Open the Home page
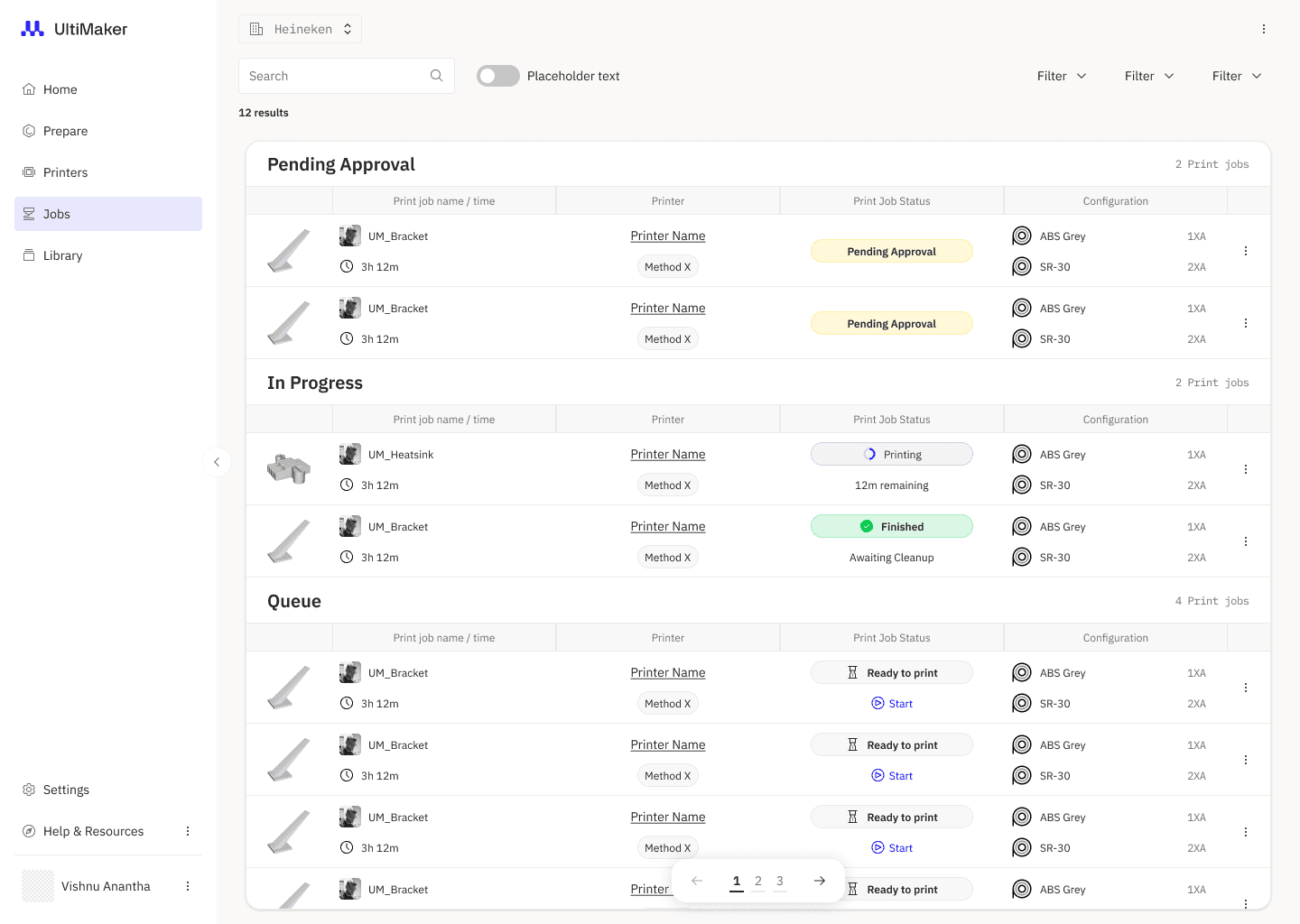 (108, 89)
